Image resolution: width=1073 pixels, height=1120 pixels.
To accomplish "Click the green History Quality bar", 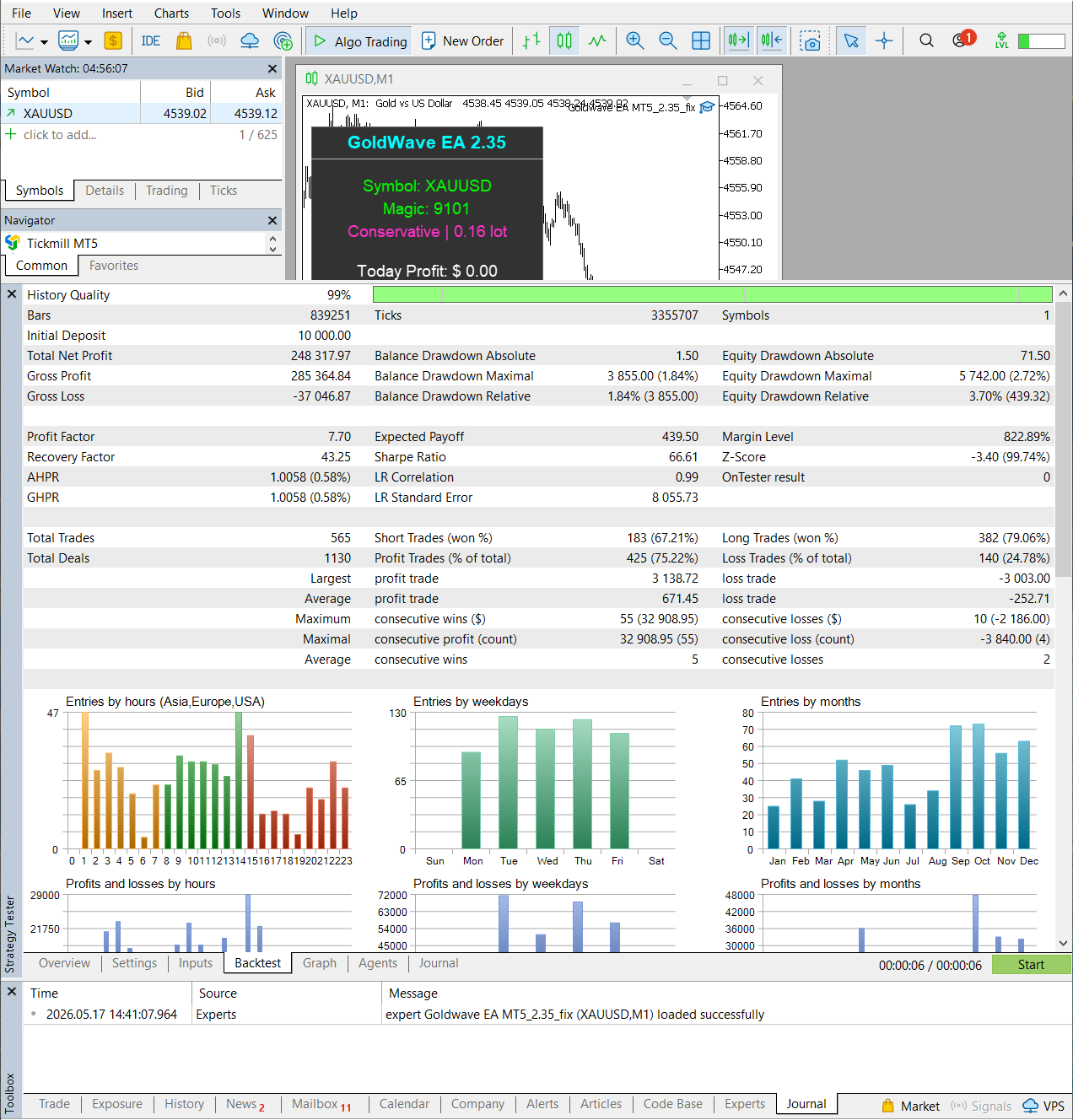I will (712, 294).
